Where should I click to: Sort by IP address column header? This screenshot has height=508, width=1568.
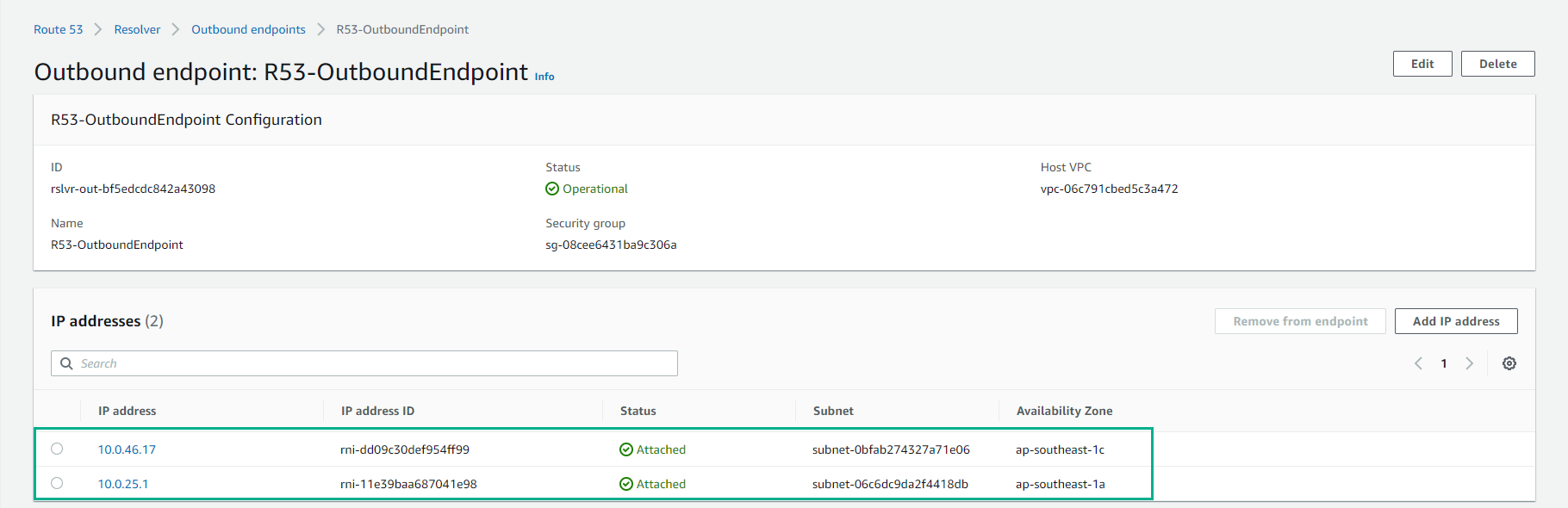(x=128, y=411)
